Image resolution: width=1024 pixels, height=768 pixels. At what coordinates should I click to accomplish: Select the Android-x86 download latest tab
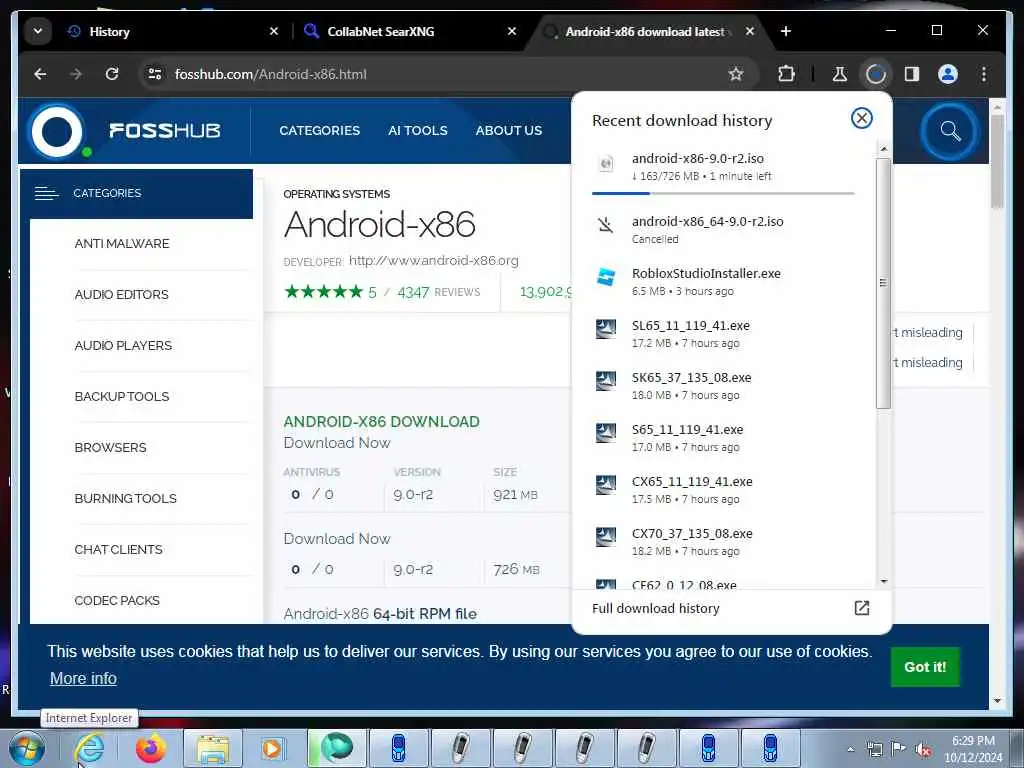pos(645,31)
